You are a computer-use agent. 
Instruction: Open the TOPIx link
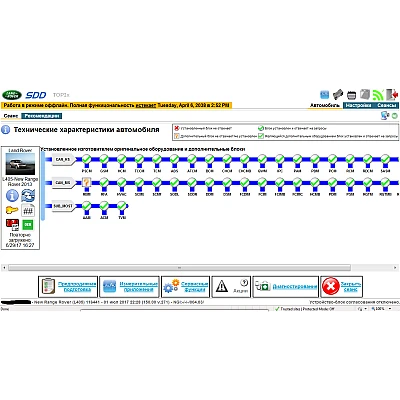click(61, 95)
